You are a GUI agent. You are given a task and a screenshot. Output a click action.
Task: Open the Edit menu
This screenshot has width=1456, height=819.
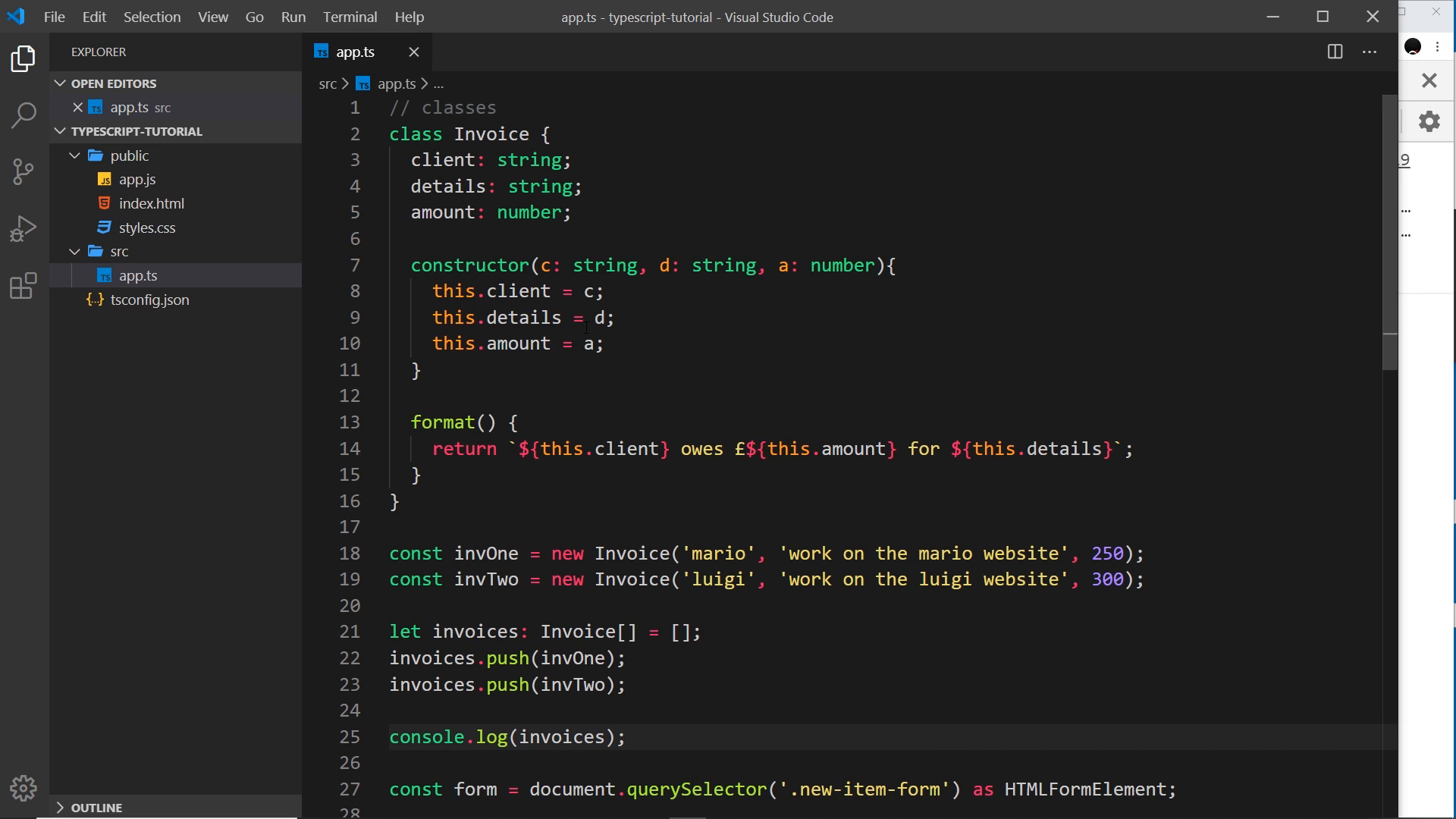(94, 17)
